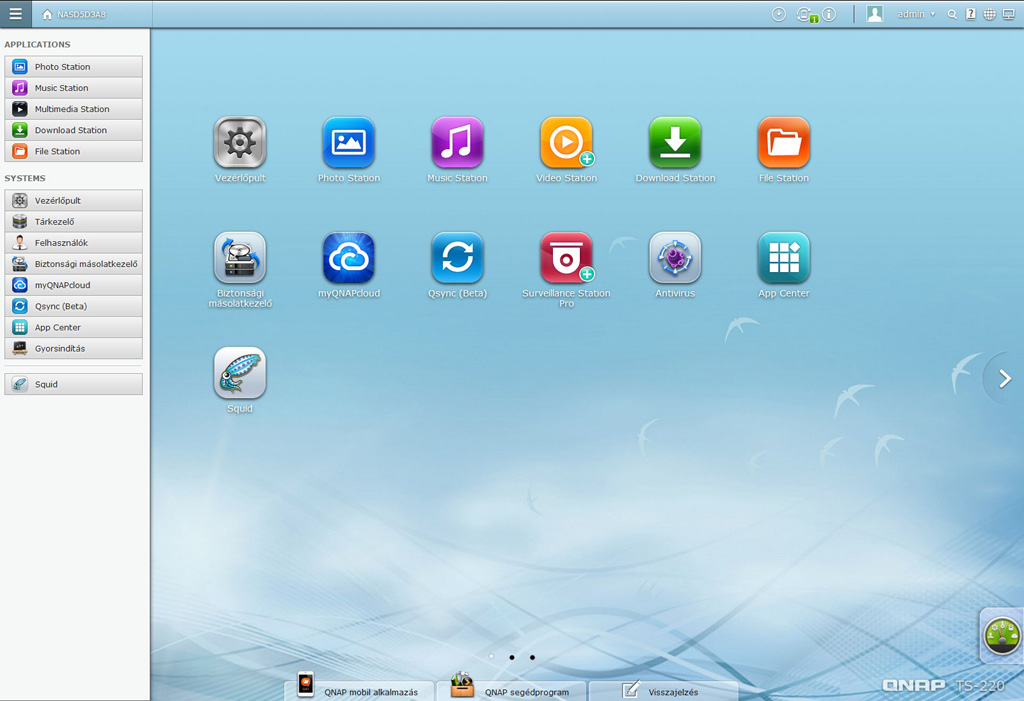This screenshot has height=701, width=1024.
Task: Select myQNAPcloud in the sidebar list
Action: 73,285
